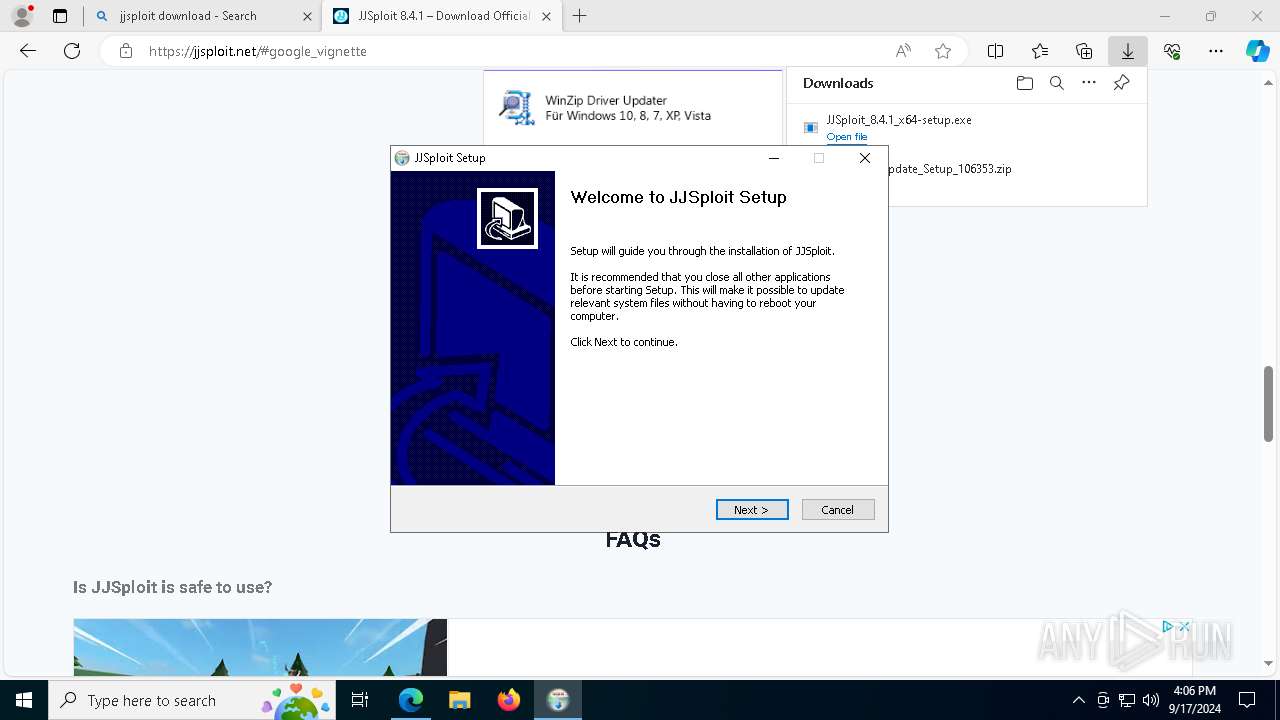Go back to the previous page
The height and width of the screenshot is (720, 1280).
tap(28, 51)
